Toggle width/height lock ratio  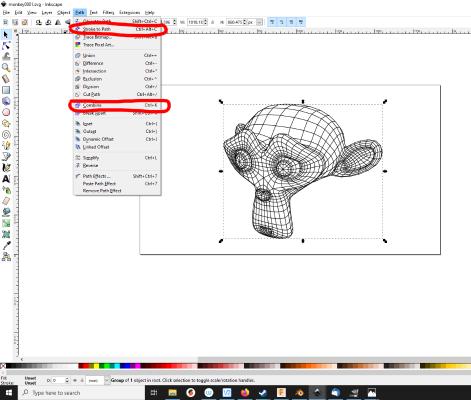213,22
